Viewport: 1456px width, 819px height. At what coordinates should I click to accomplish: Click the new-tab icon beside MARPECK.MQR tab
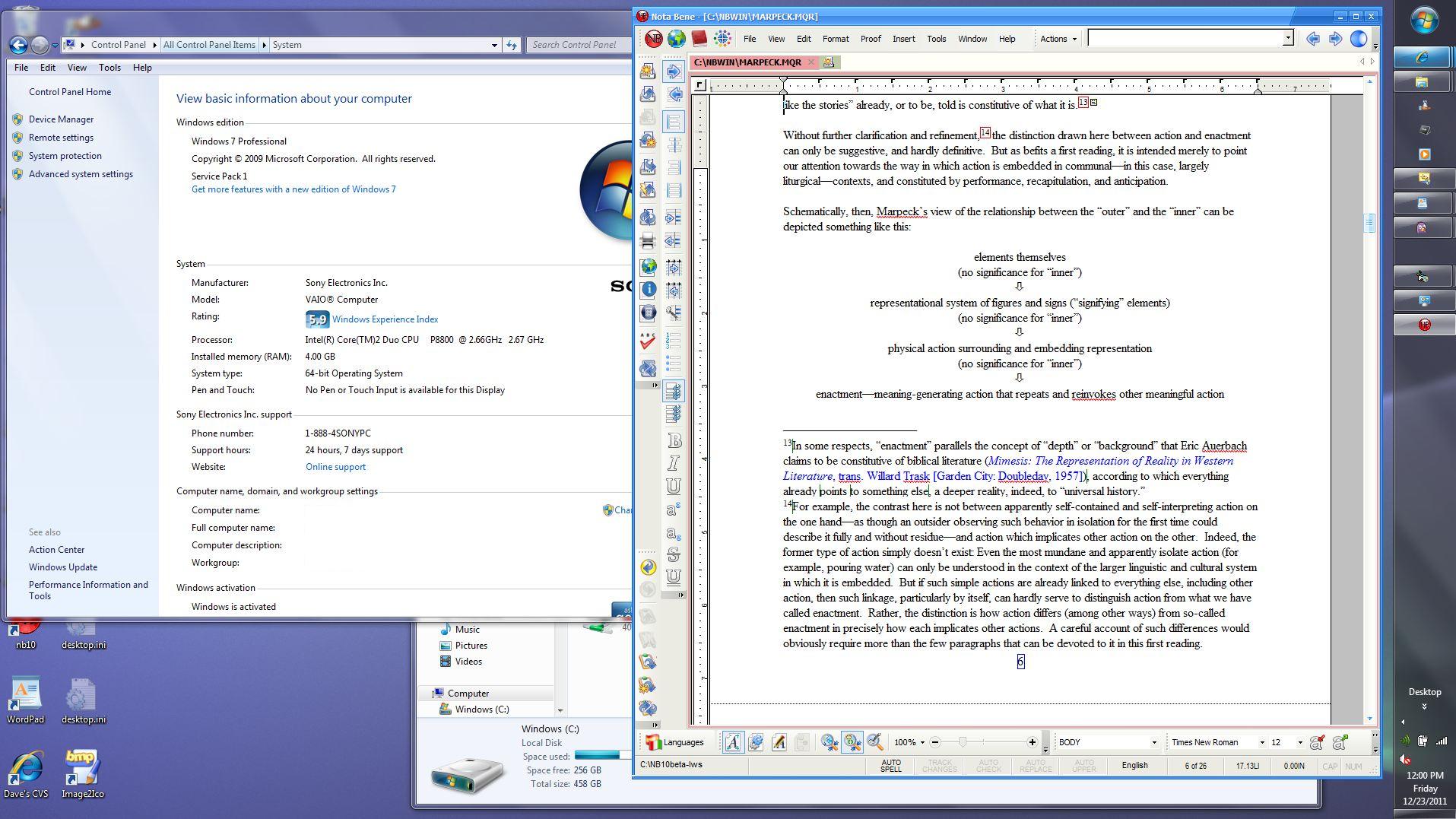click(x=829, y=62)
